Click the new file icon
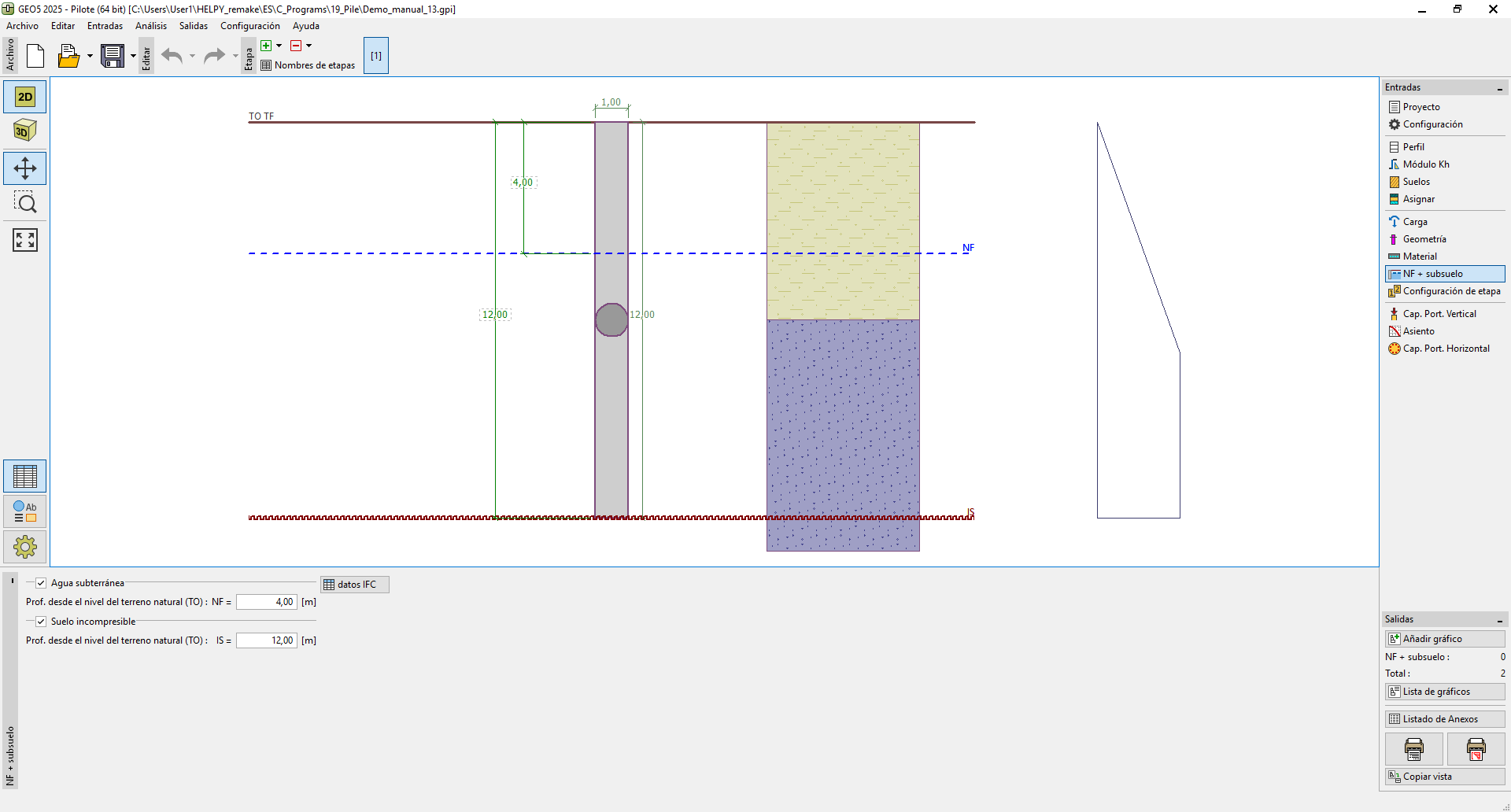The height and width of the screenshot is (812, 1511). [35, 56]
